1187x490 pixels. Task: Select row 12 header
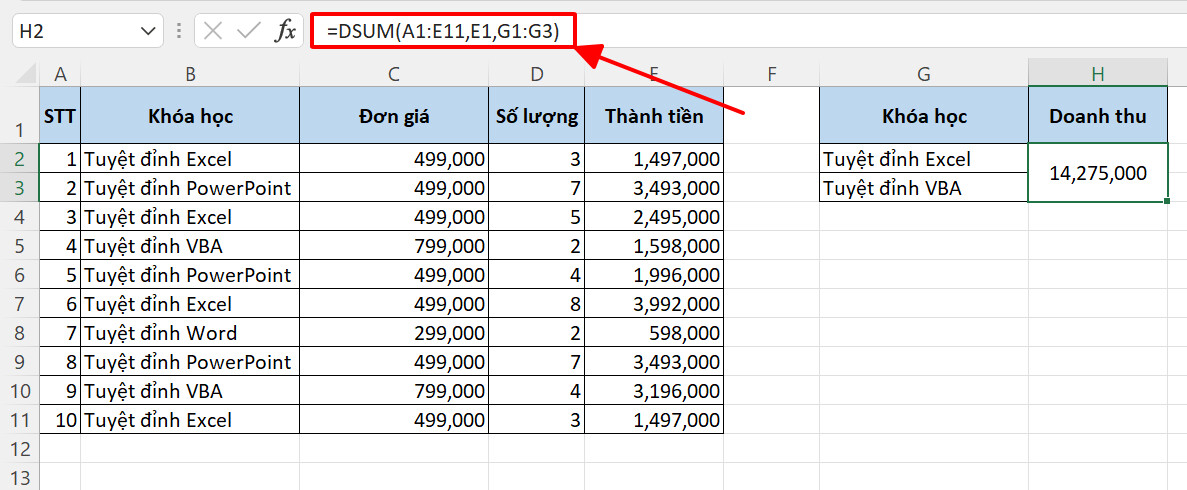(20, 449)
